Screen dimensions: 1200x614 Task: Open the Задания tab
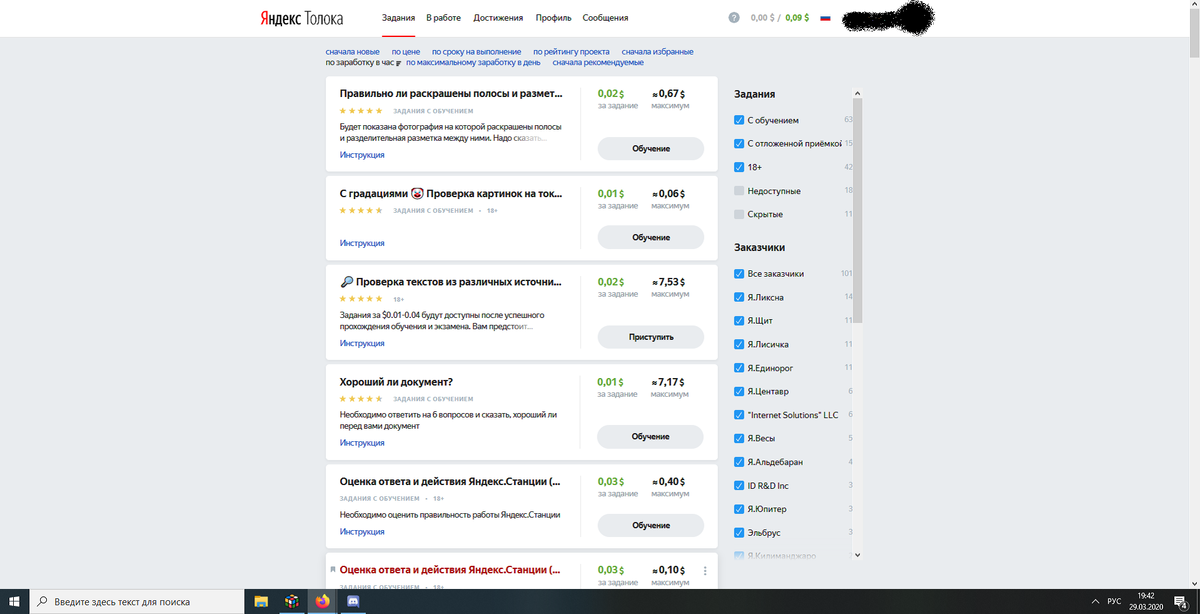tap(398, 18)
